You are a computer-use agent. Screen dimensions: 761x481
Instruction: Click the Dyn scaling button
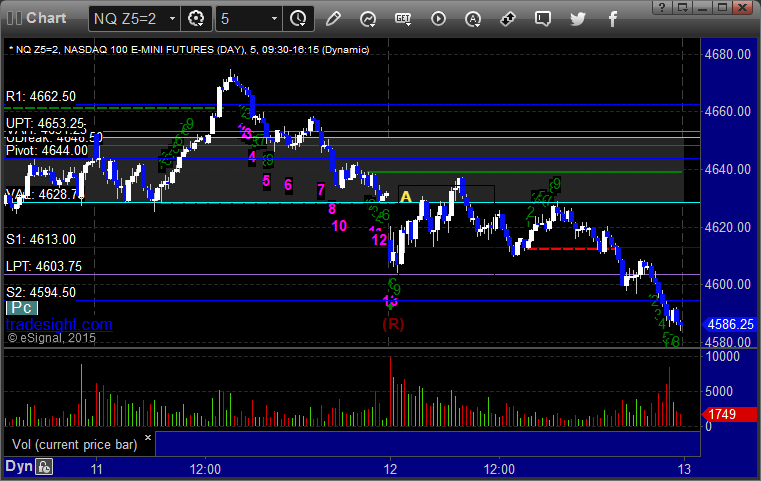pyautogui.click(x=19, y=466)
